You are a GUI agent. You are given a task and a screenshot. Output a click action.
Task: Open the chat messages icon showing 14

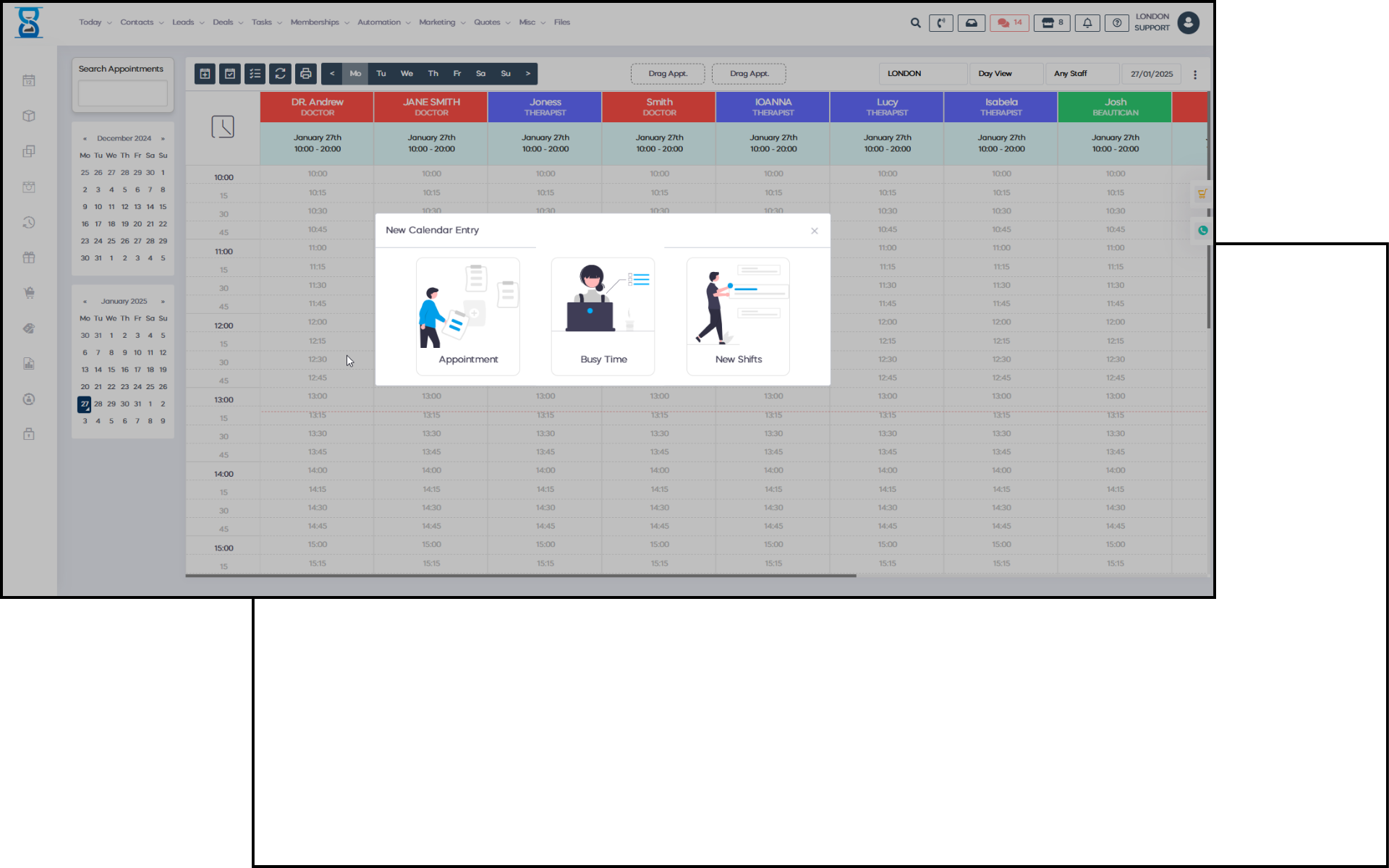(1009, 23)
